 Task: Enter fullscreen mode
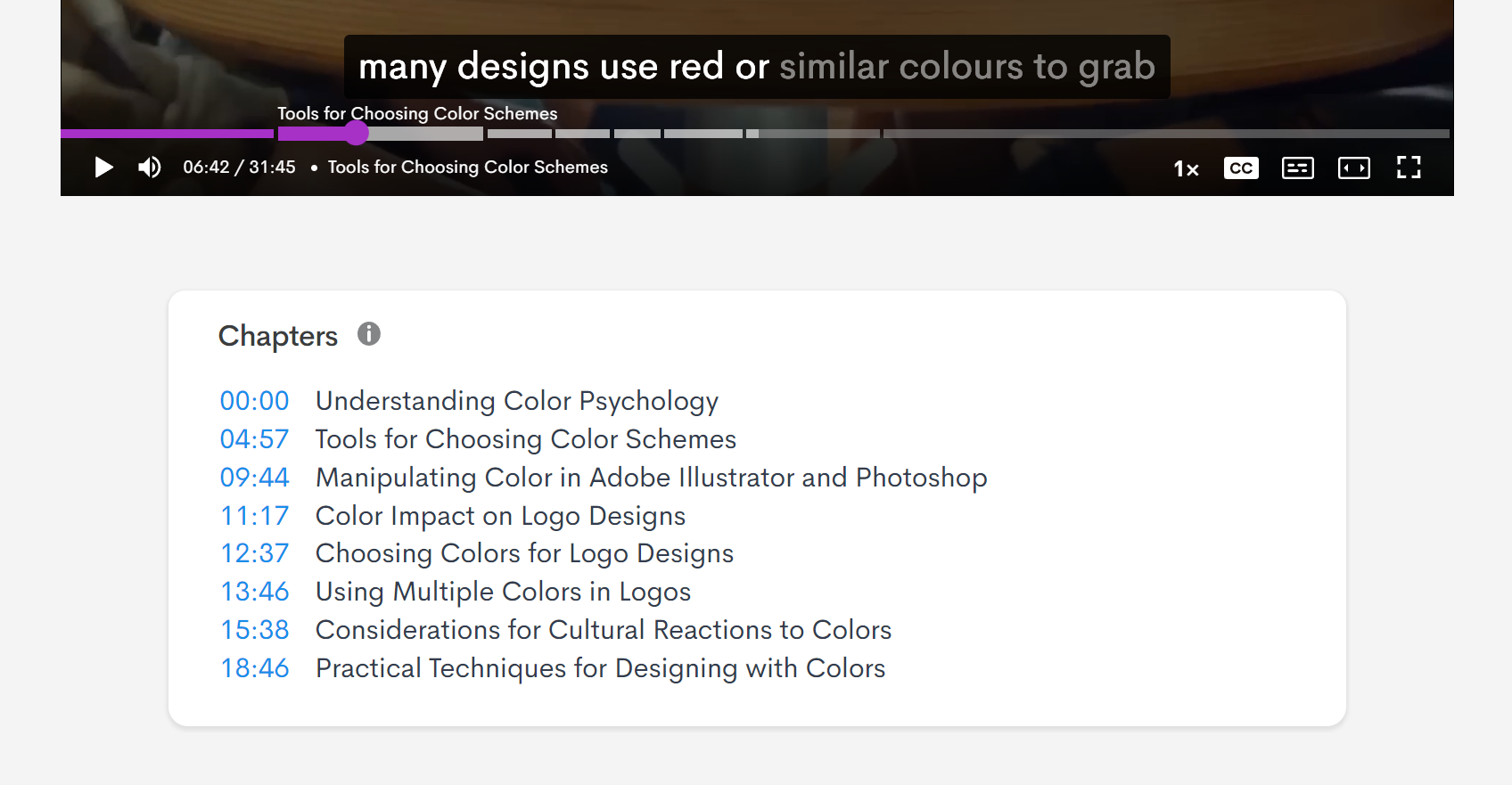coord(1409,168)
